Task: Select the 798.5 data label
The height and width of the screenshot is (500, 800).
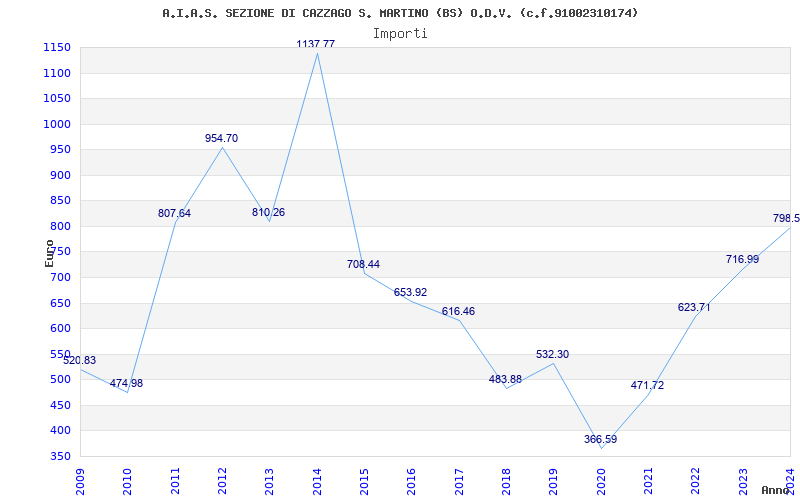Action: tap(786, 218)
